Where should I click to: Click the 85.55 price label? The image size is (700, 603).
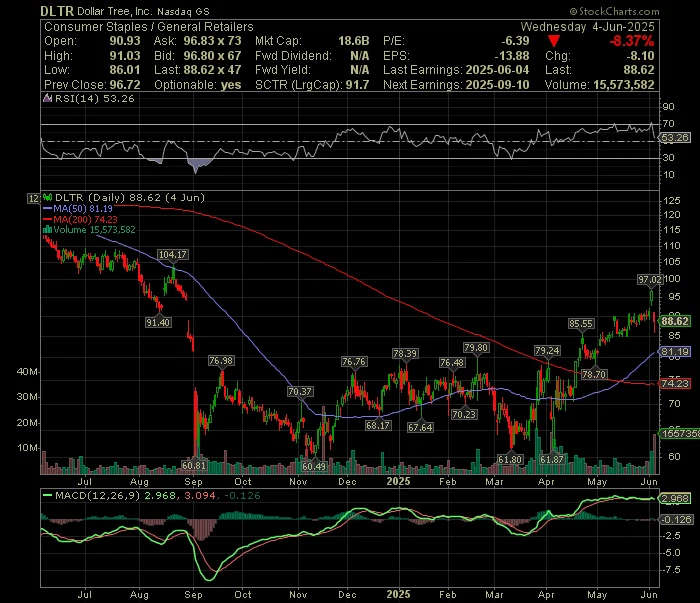click(x=581, y=323)
